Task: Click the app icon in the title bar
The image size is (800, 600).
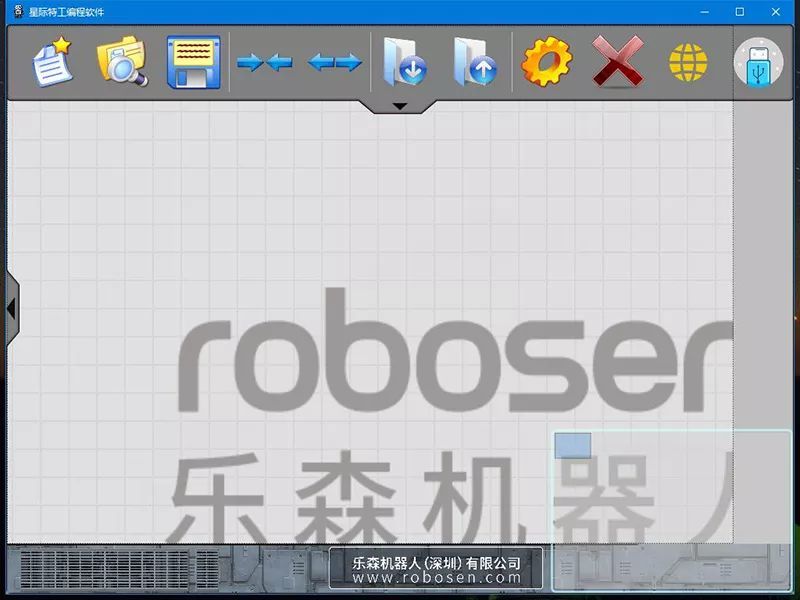Action: click(x=18, y=11)
